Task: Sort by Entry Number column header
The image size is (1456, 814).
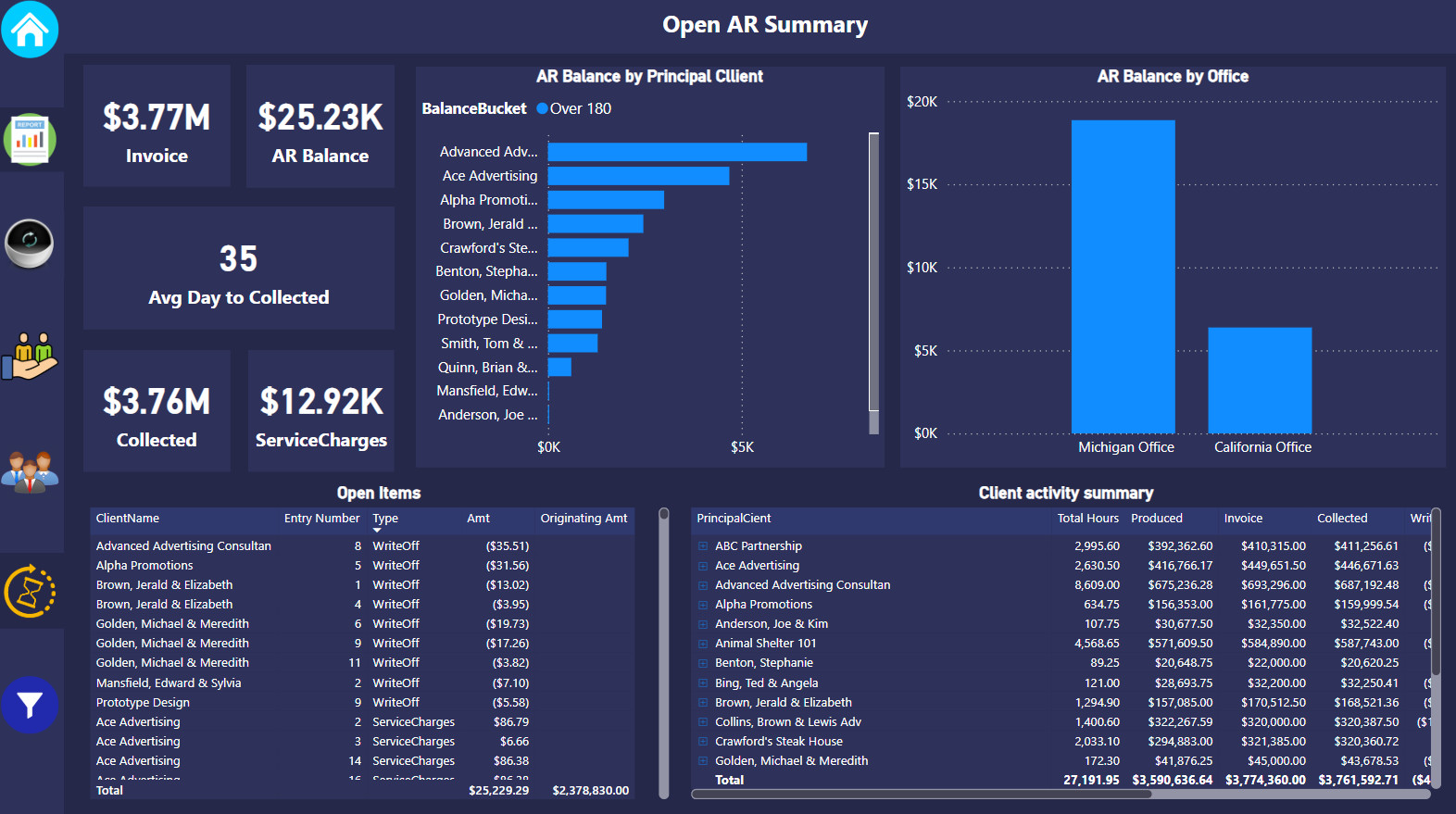Action: (321, 519)
